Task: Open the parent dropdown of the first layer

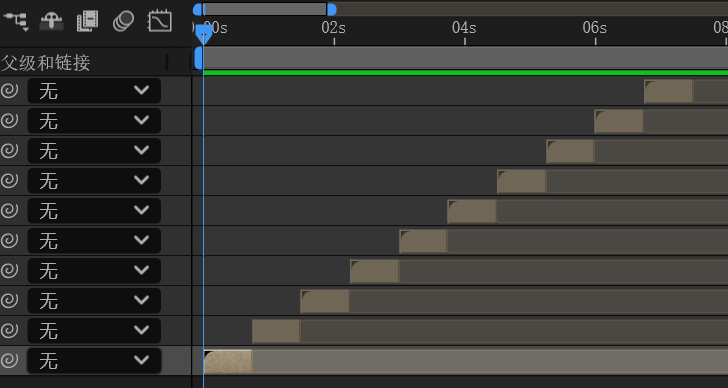Action: point(94,91)
